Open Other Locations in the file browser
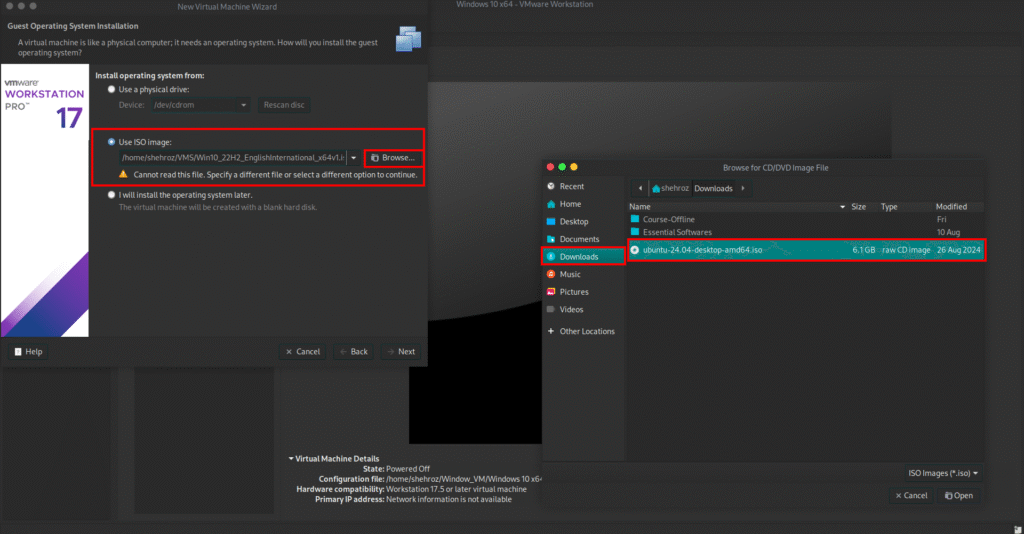This screenshot has height=534, width=1024. tap(583, 331)
